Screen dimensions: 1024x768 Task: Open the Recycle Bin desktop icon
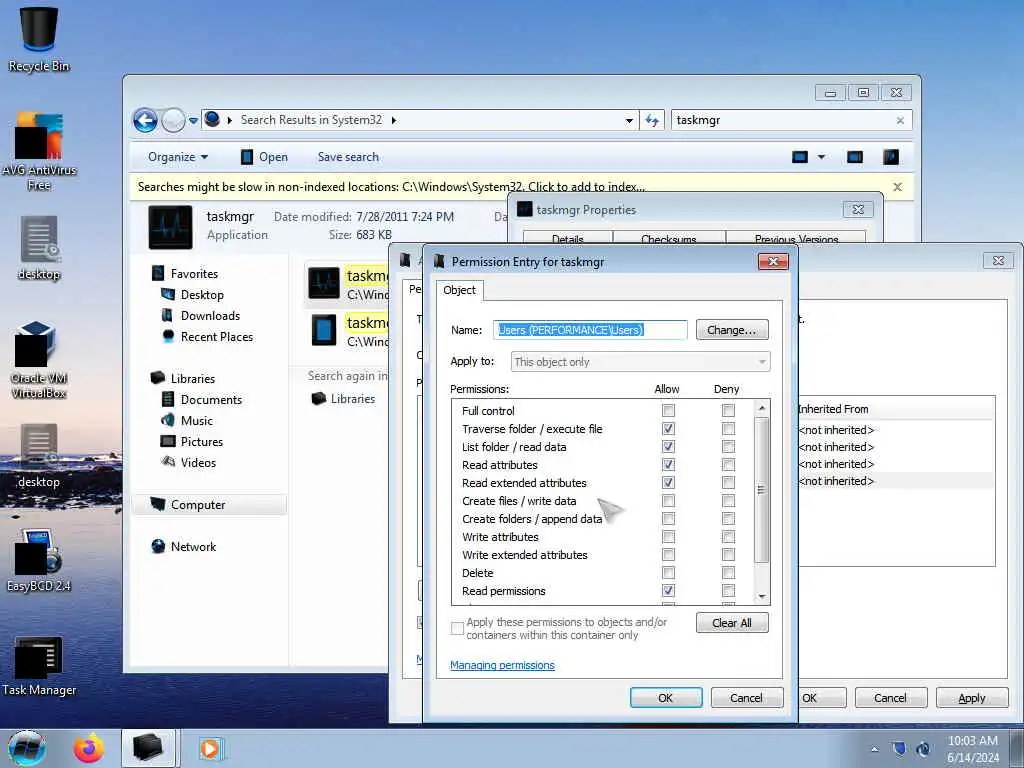coord(39,39)
